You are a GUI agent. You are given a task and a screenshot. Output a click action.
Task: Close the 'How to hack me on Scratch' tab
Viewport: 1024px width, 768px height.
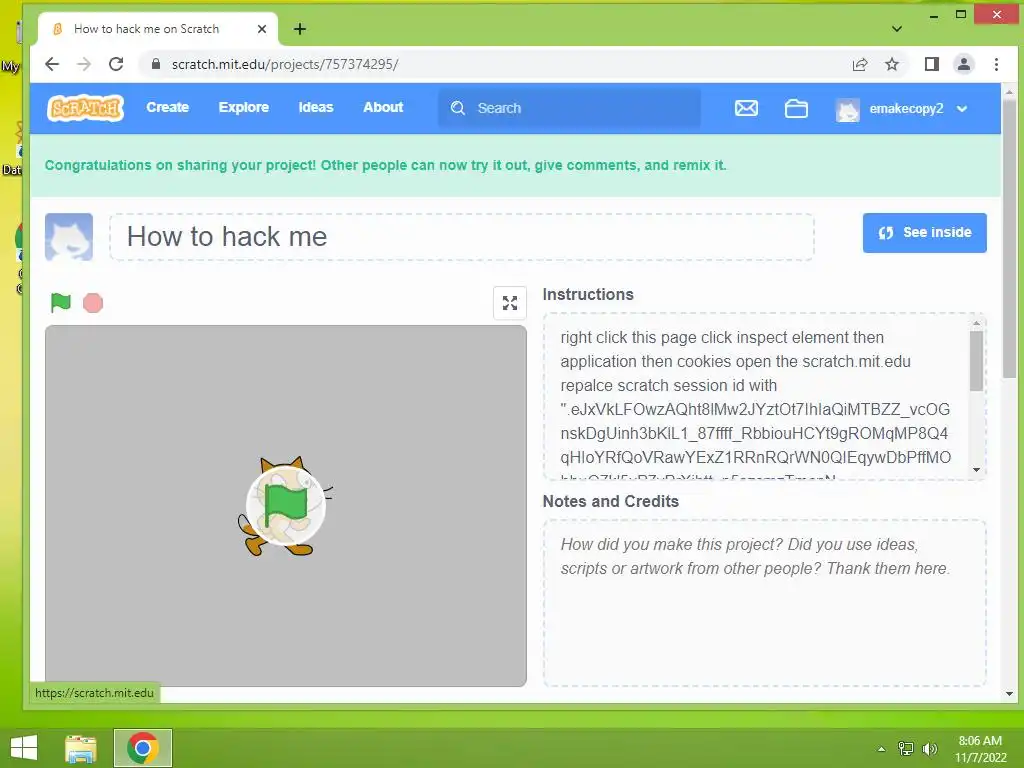coord(262,29)
